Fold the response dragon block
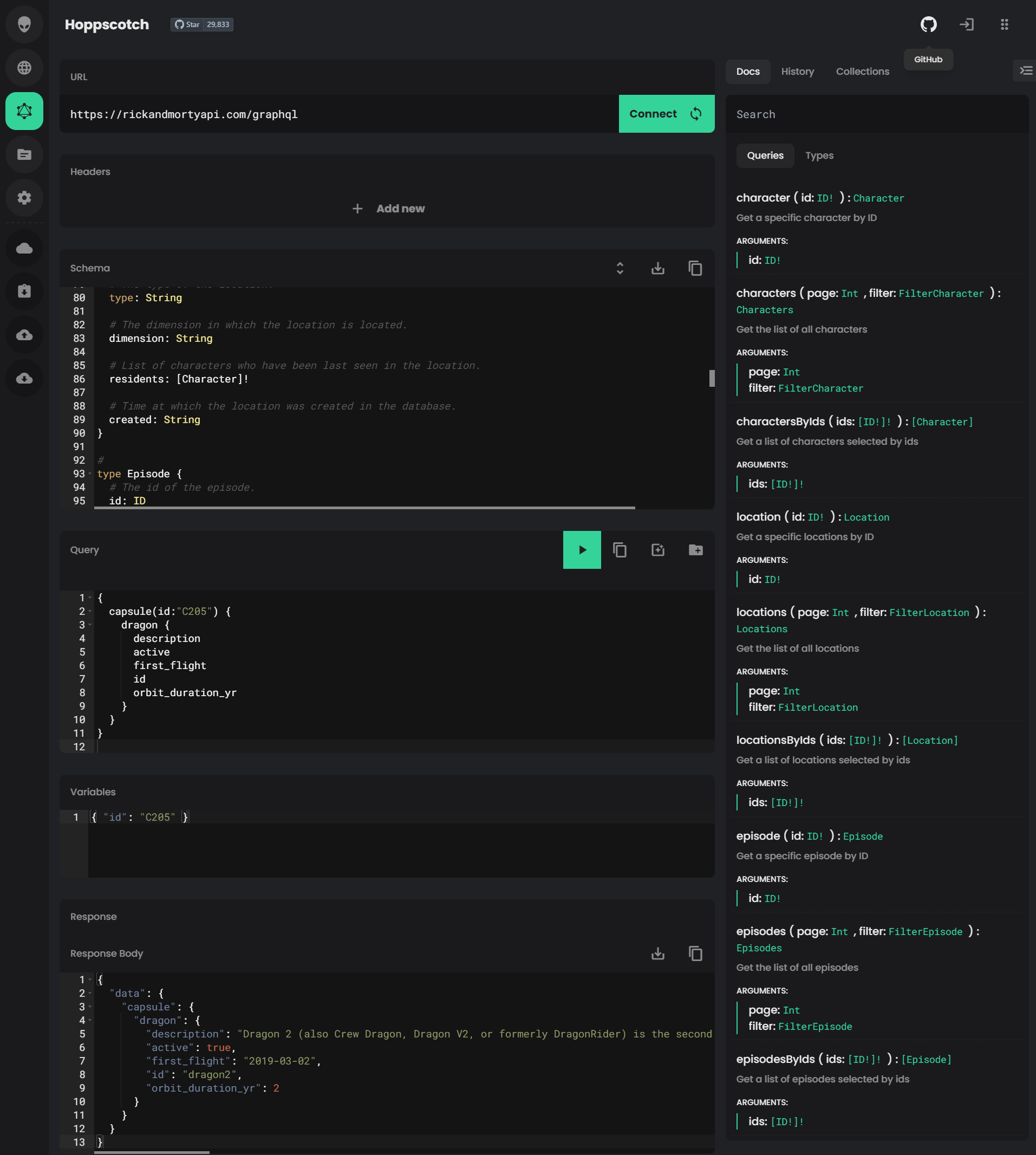 [x=90, y=1021]
